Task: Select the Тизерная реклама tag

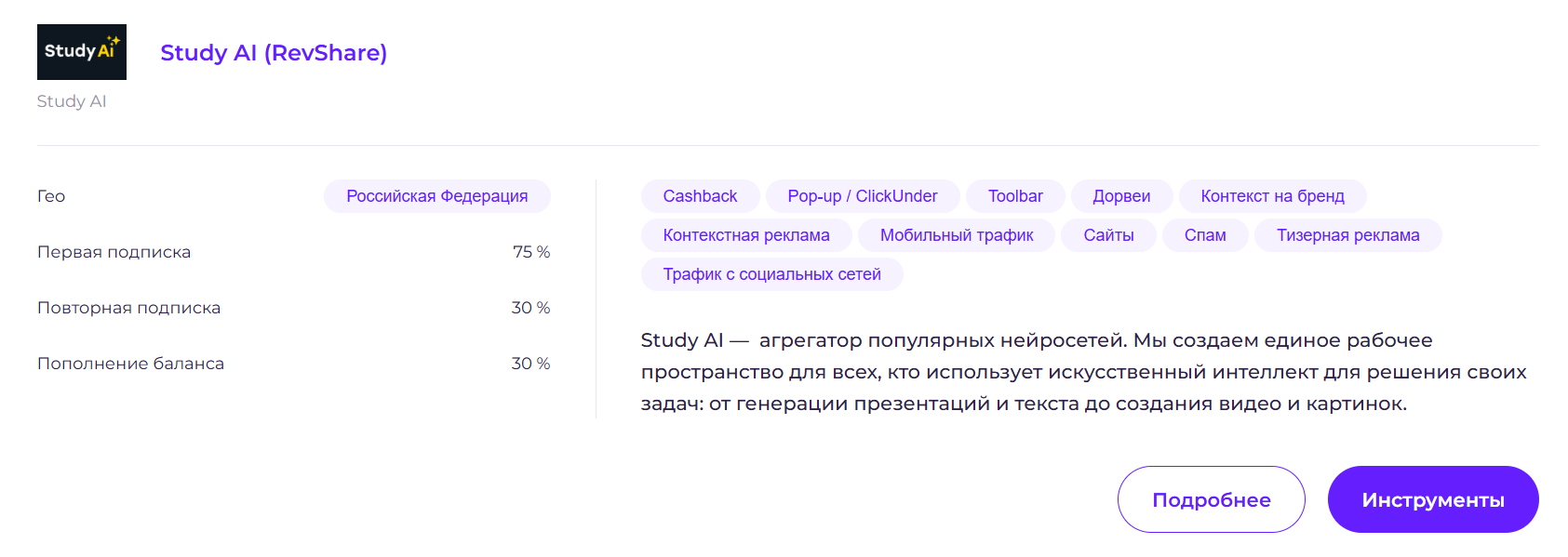Action: pos(1347,234)
